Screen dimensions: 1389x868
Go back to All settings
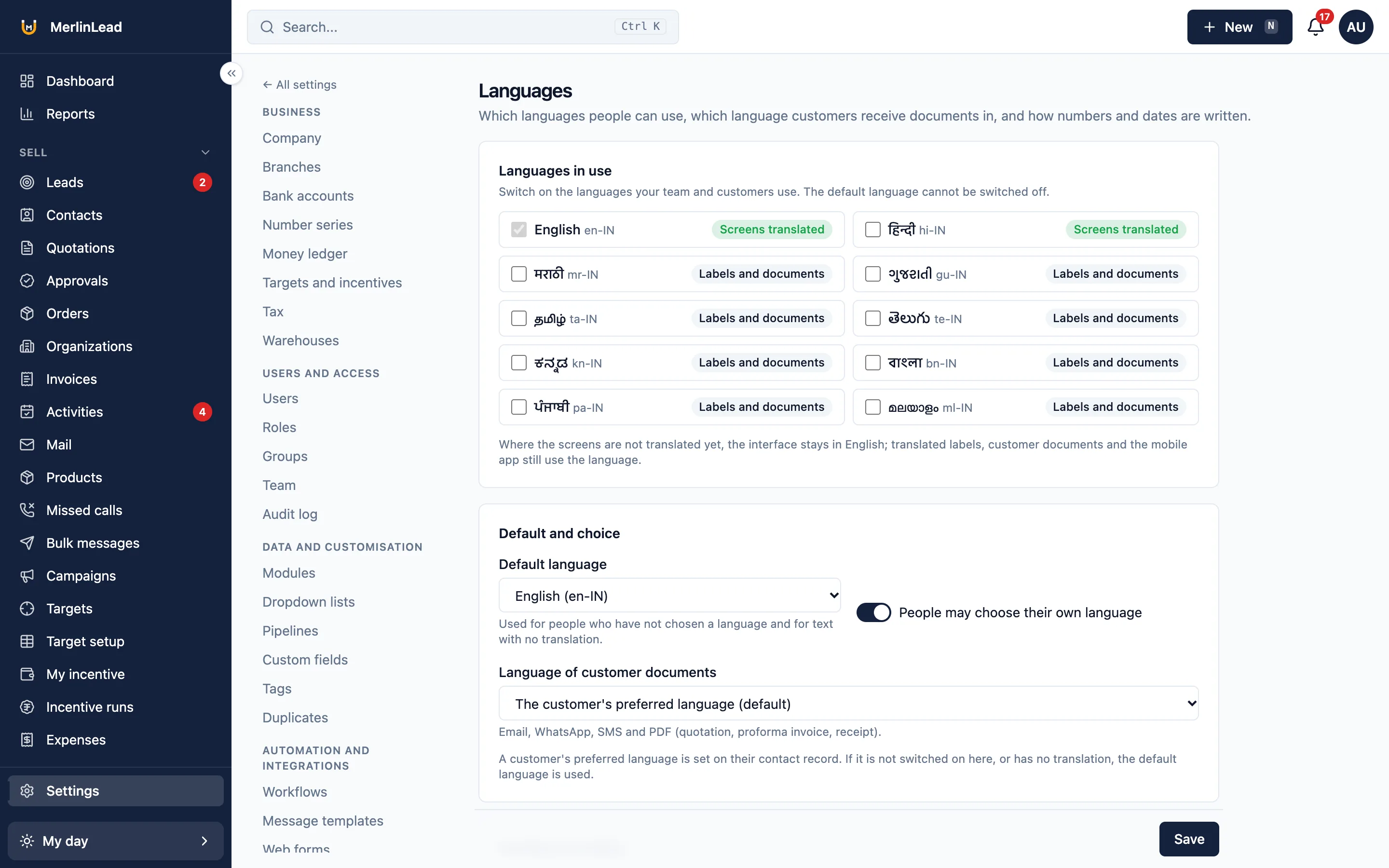coord(300,84)
